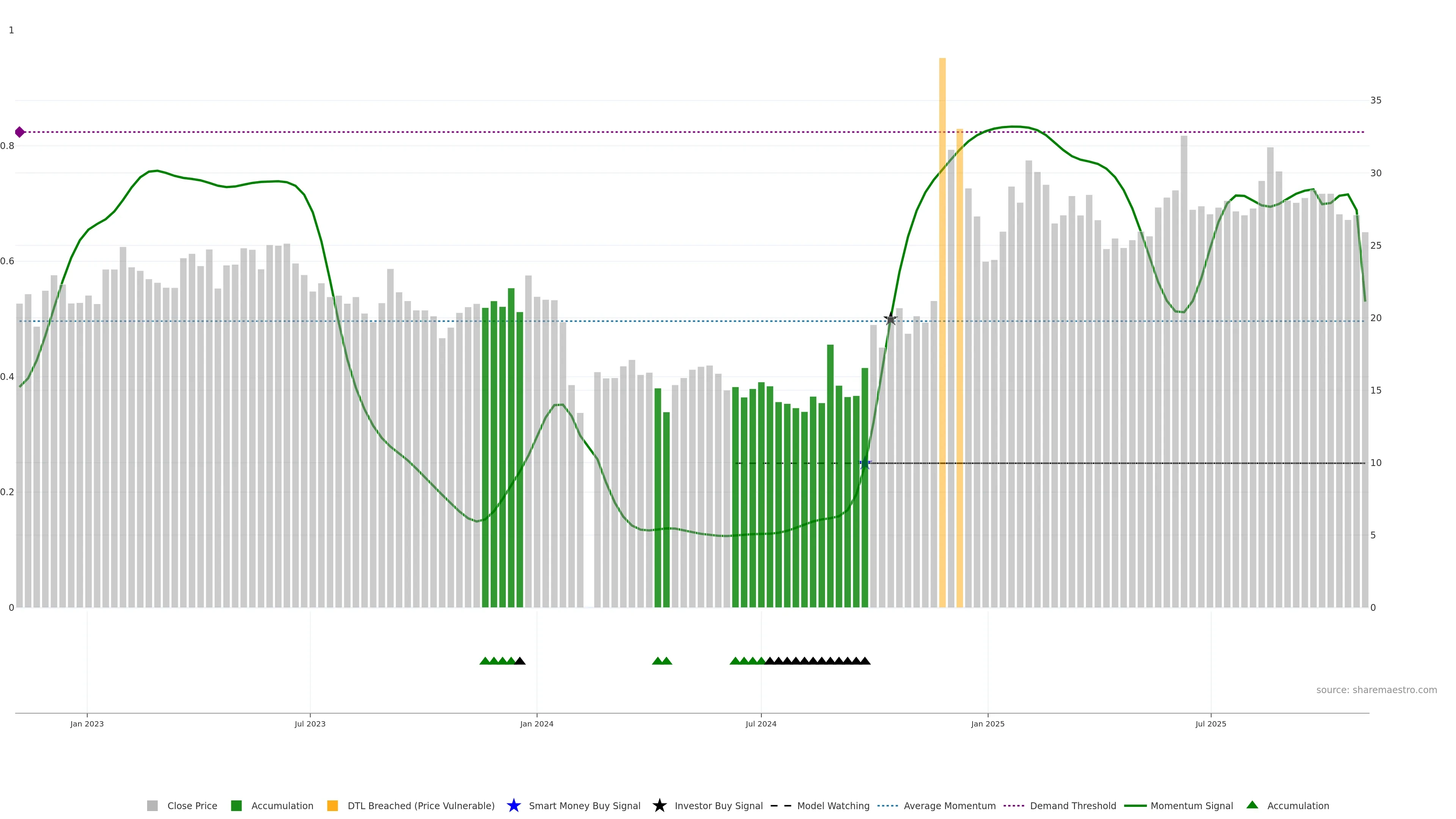Viewport: 1456px width, 819px height.
Task: Click the Jul 2025 axis label
Action: [1211, 723]
